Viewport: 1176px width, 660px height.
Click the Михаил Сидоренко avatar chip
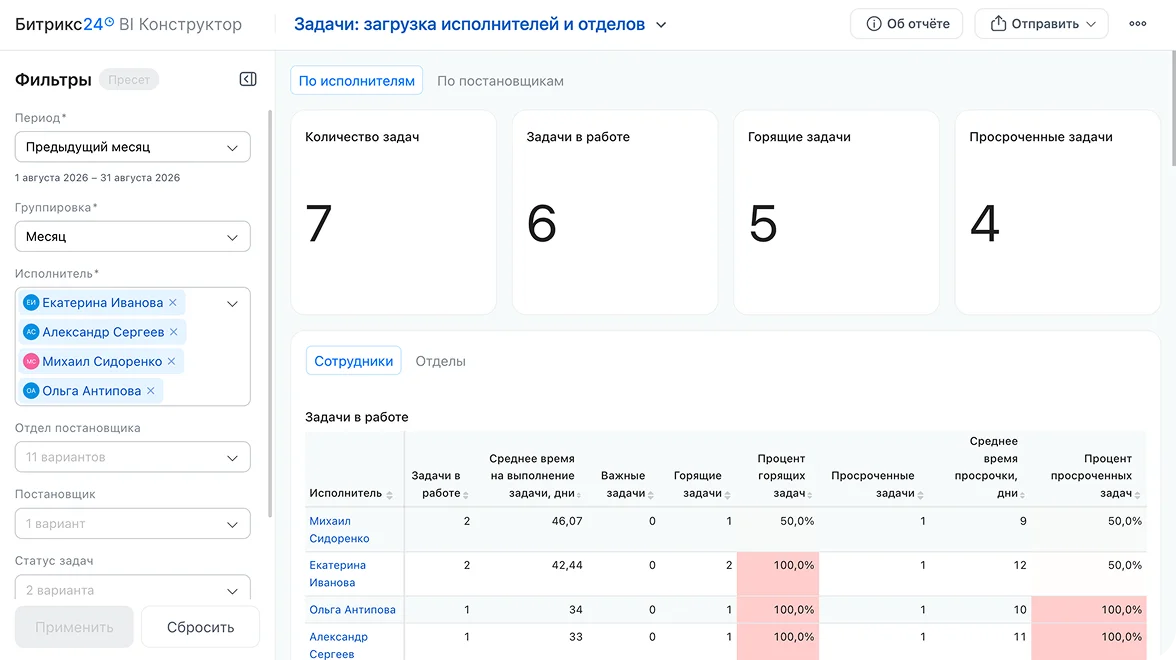coord(31,362)
